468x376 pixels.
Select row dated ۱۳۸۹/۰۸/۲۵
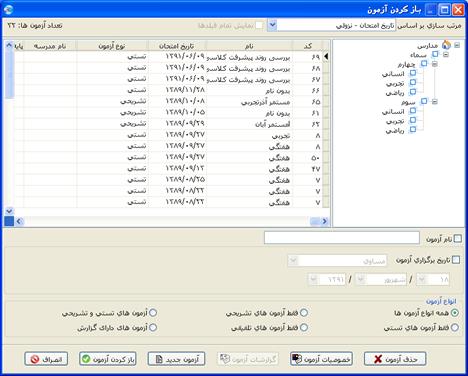point(169,180)
